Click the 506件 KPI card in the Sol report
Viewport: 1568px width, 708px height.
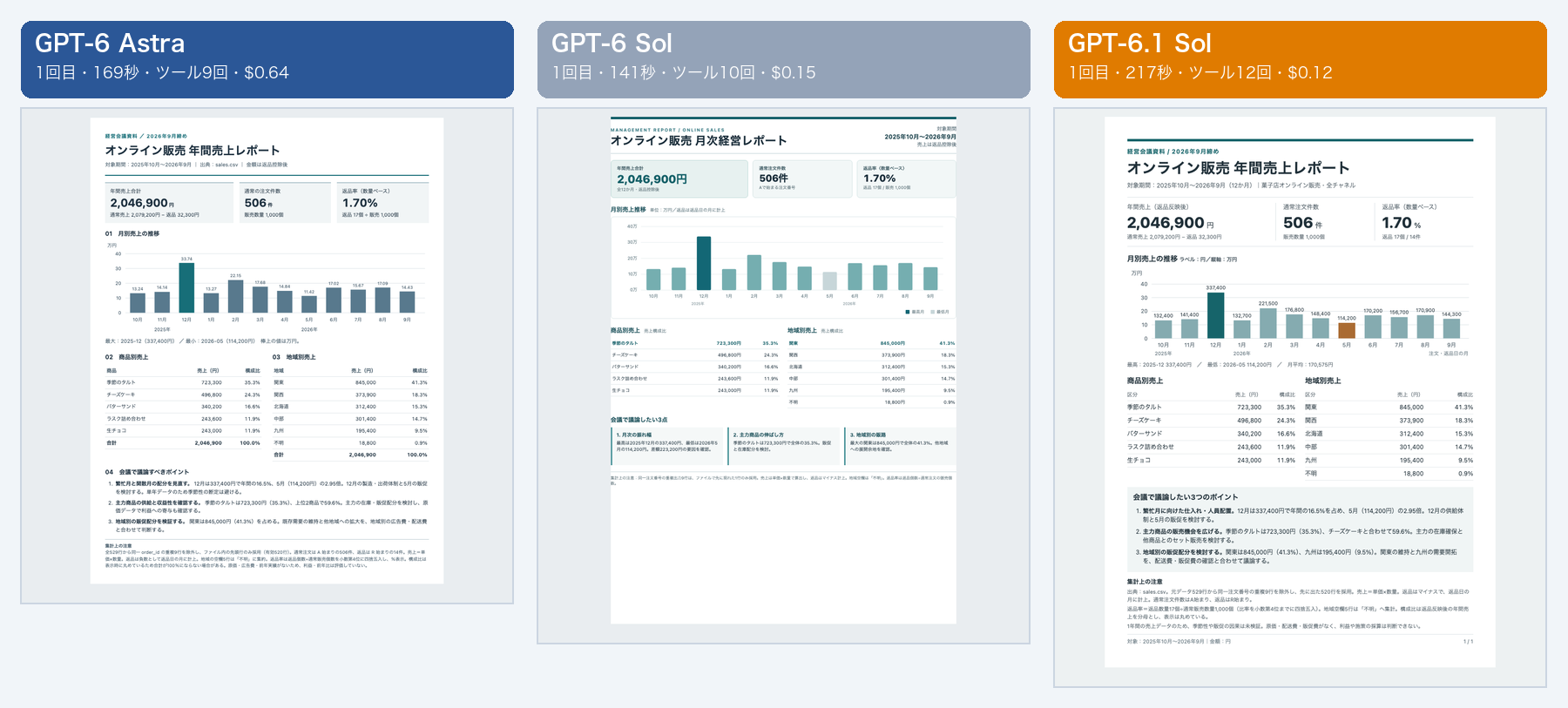[x=802, y=179]
